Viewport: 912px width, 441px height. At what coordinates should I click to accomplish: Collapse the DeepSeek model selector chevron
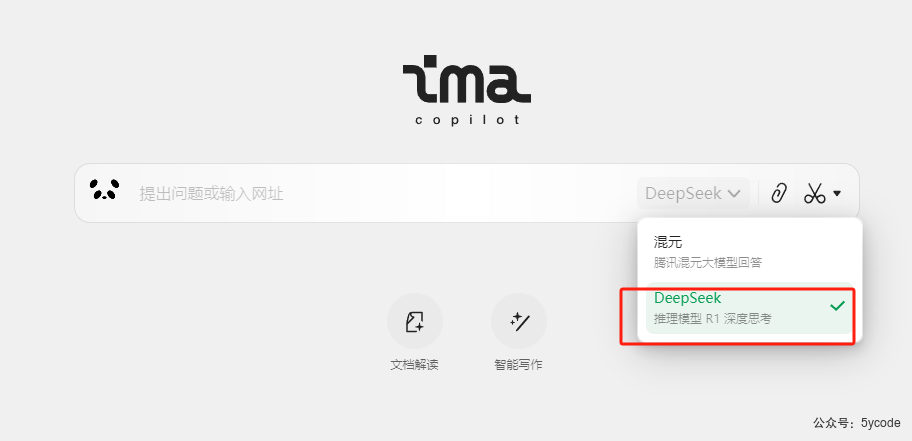735,193
